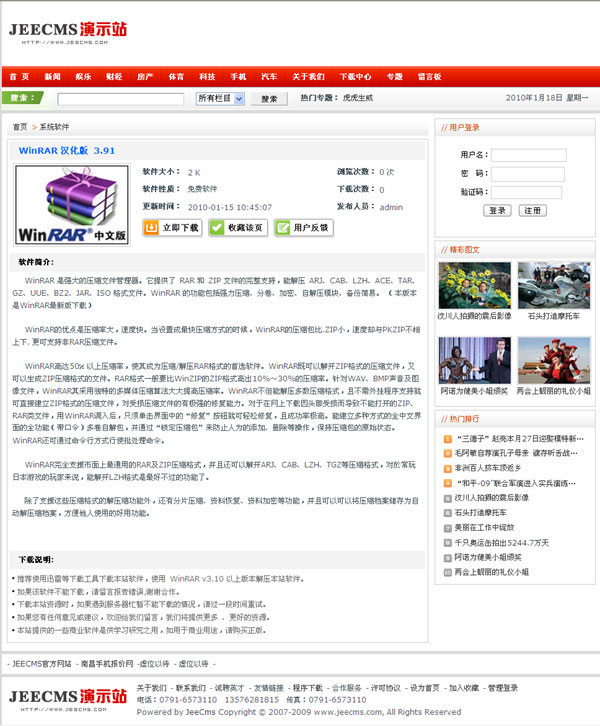This screenshot has width=600, height=726.
Task: Open the 所有栏目 category dropdown
Action: (220, 98)
